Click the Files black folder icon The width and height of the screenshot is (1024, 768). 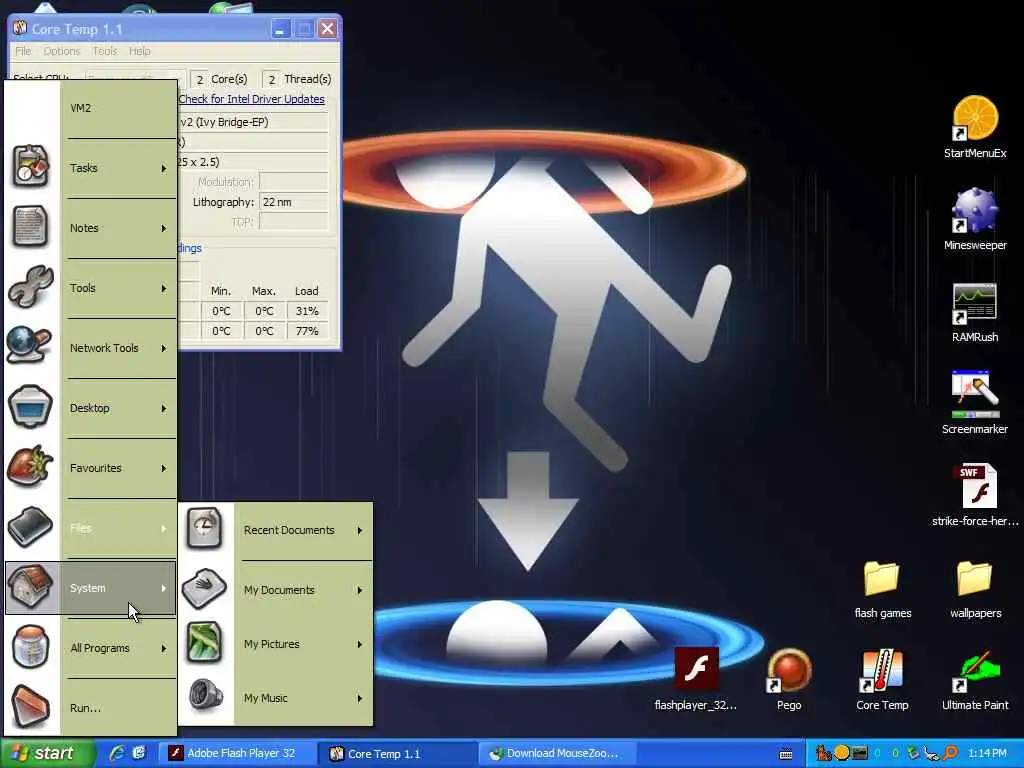point(30,526)
